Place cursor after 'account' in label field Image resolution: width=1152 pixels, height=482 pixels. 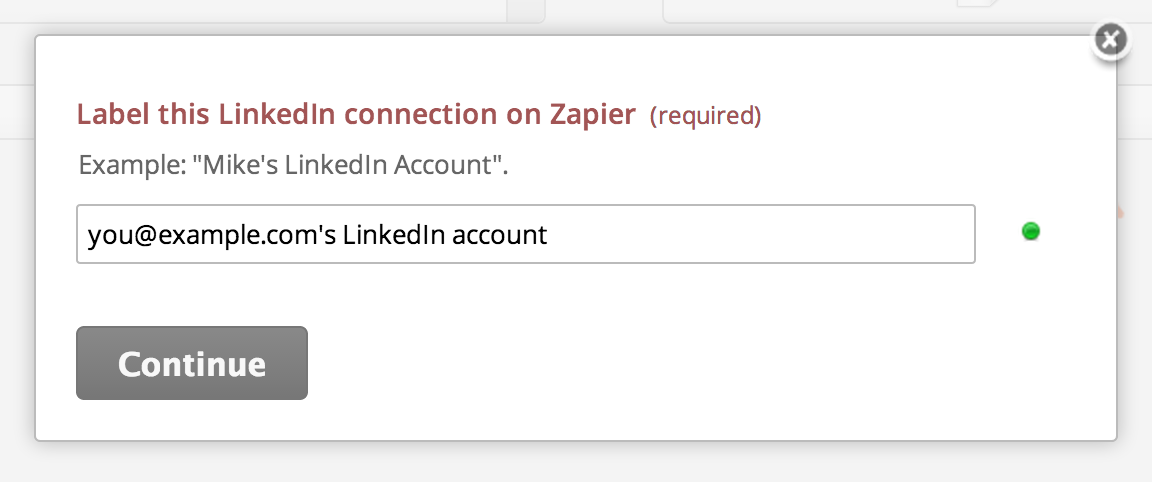click(549, 234)
